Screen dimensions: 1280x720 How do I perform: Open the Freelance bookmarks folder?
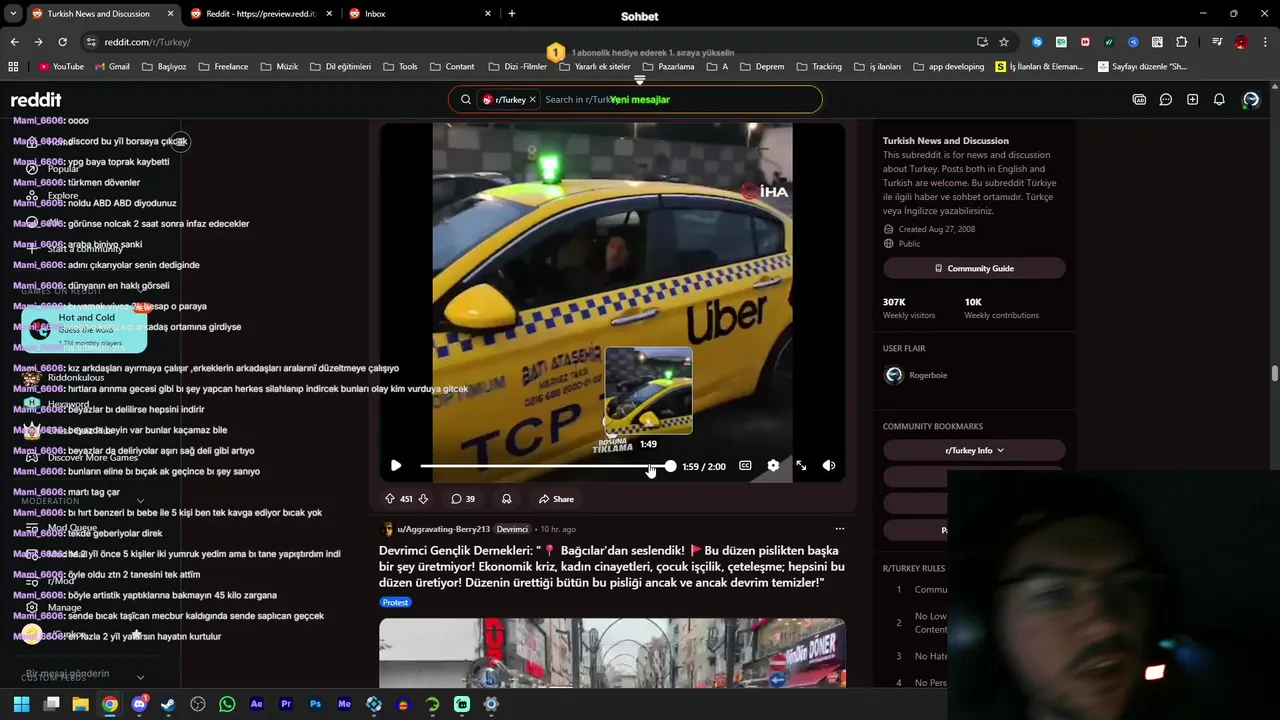223,67
